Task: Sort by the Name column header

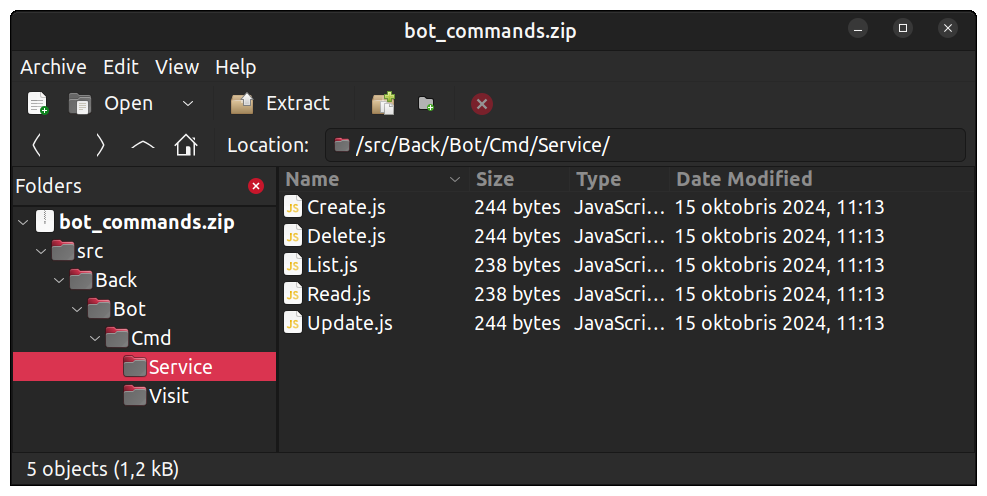Action: click(374, 179)
